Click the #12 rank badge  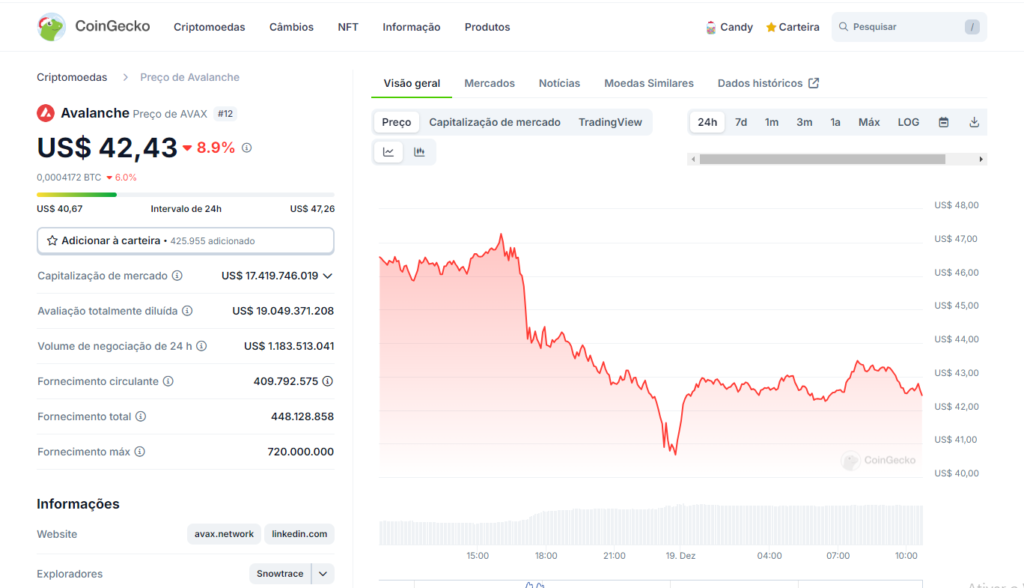click(225, 114)
